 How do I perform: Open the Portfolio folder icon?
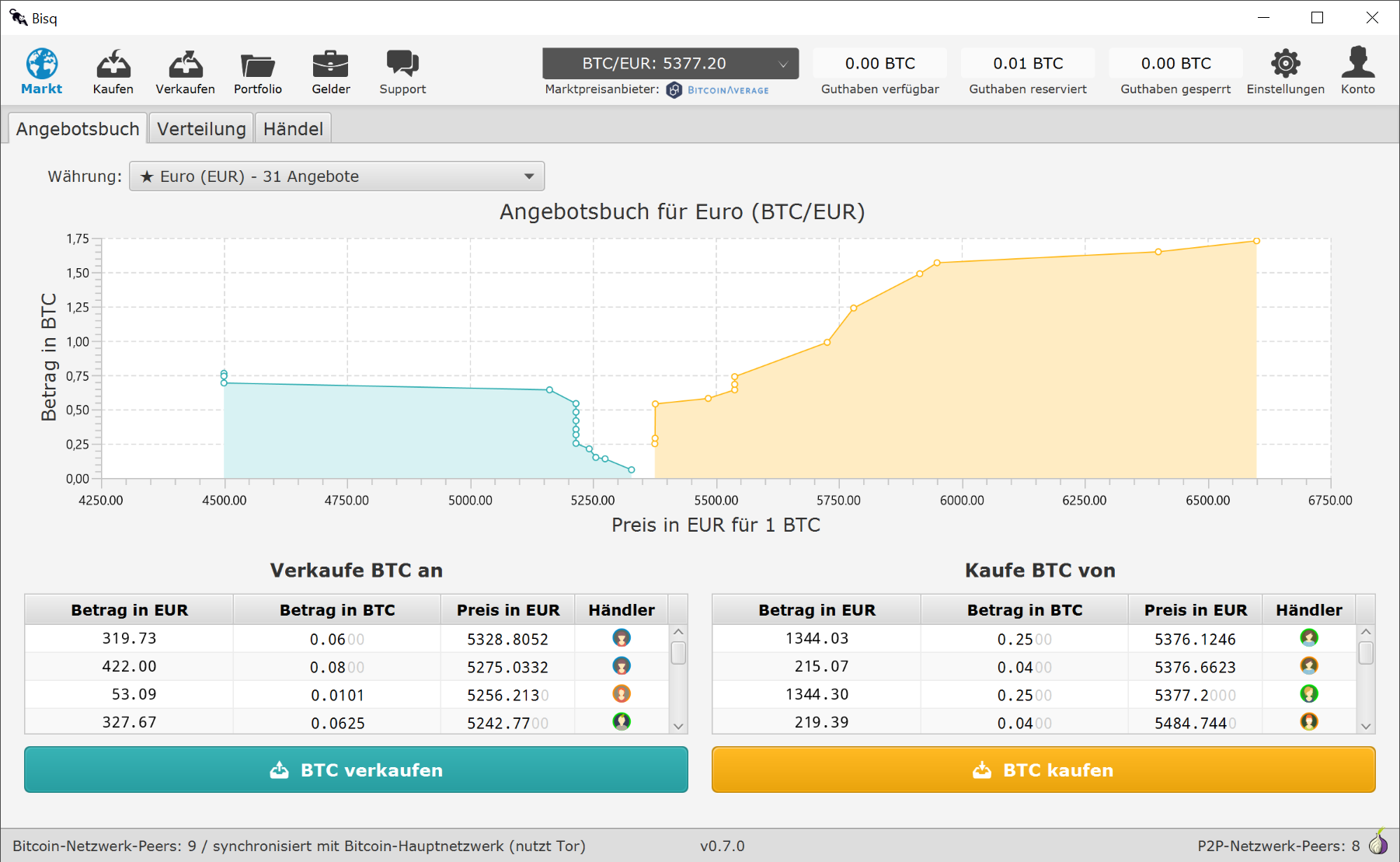[x=258, y=65]
